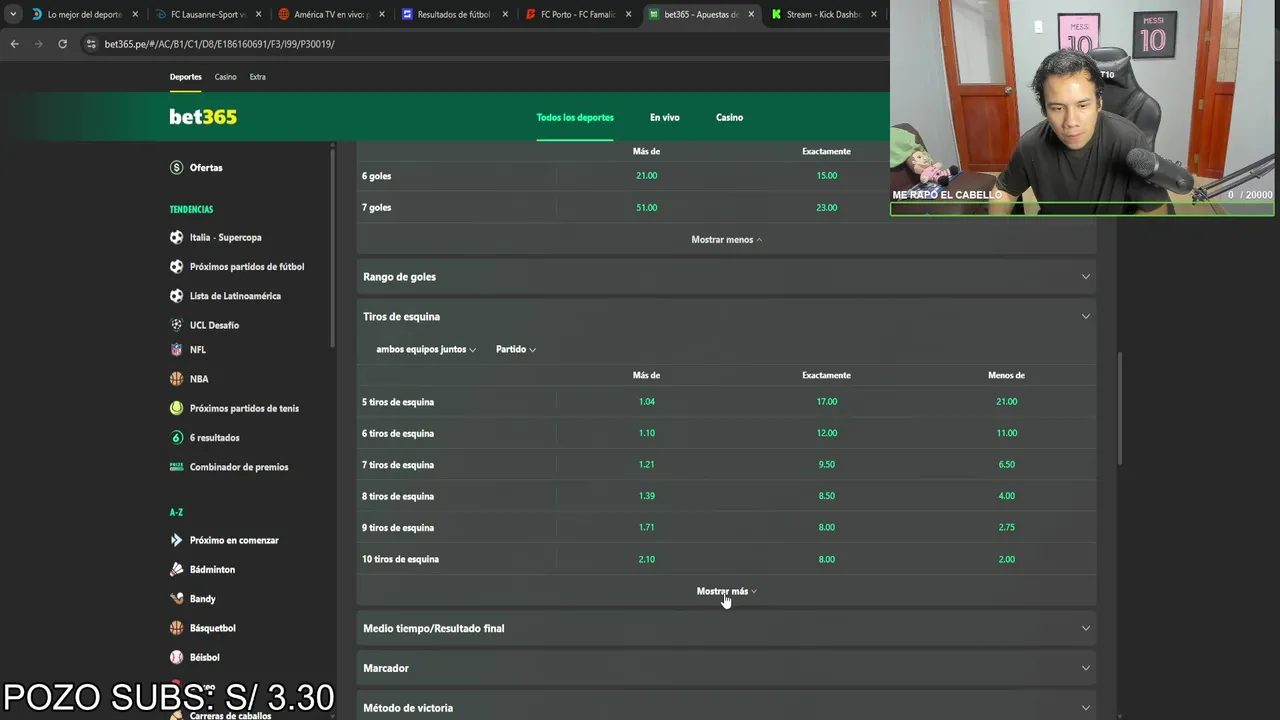Click the Próximos partidos de tenis link
Image resolution: width=1280 pixels, height=720 pixels.
(244, 408)
